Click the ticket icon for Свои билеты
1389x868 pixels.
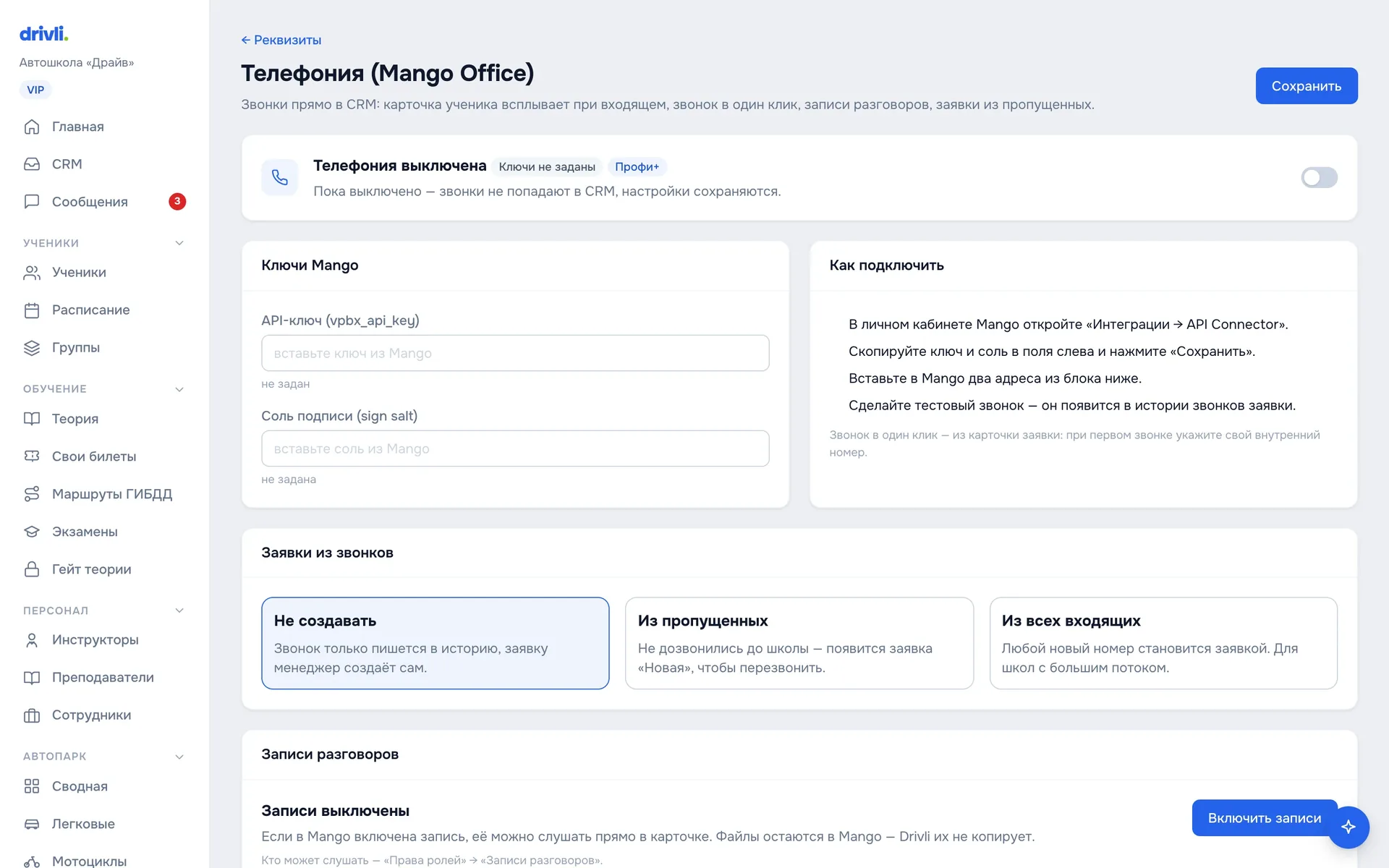point(32,456)
